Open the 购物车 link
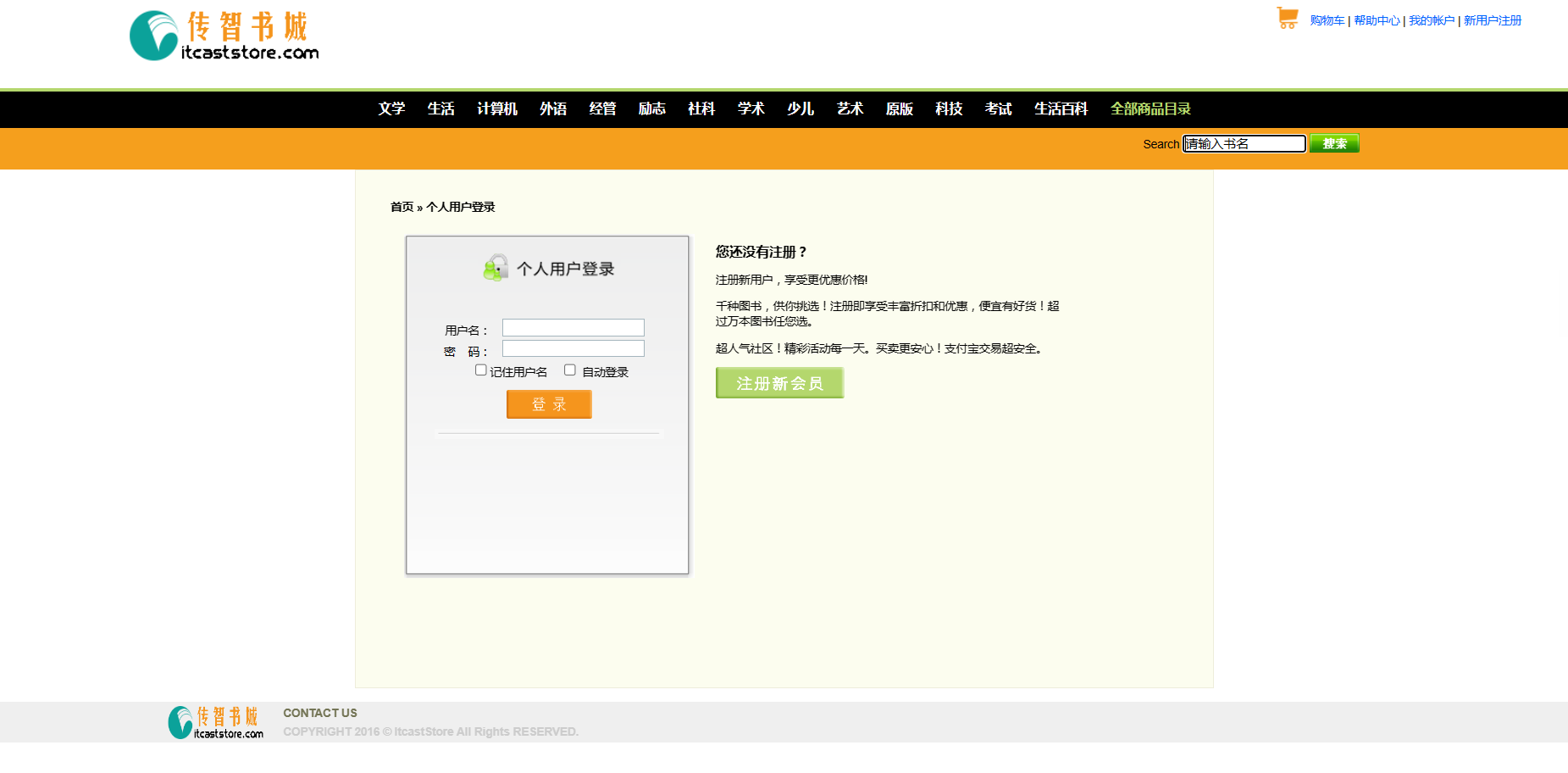This screenshot has width=1568, height=773. [1327, 20]
